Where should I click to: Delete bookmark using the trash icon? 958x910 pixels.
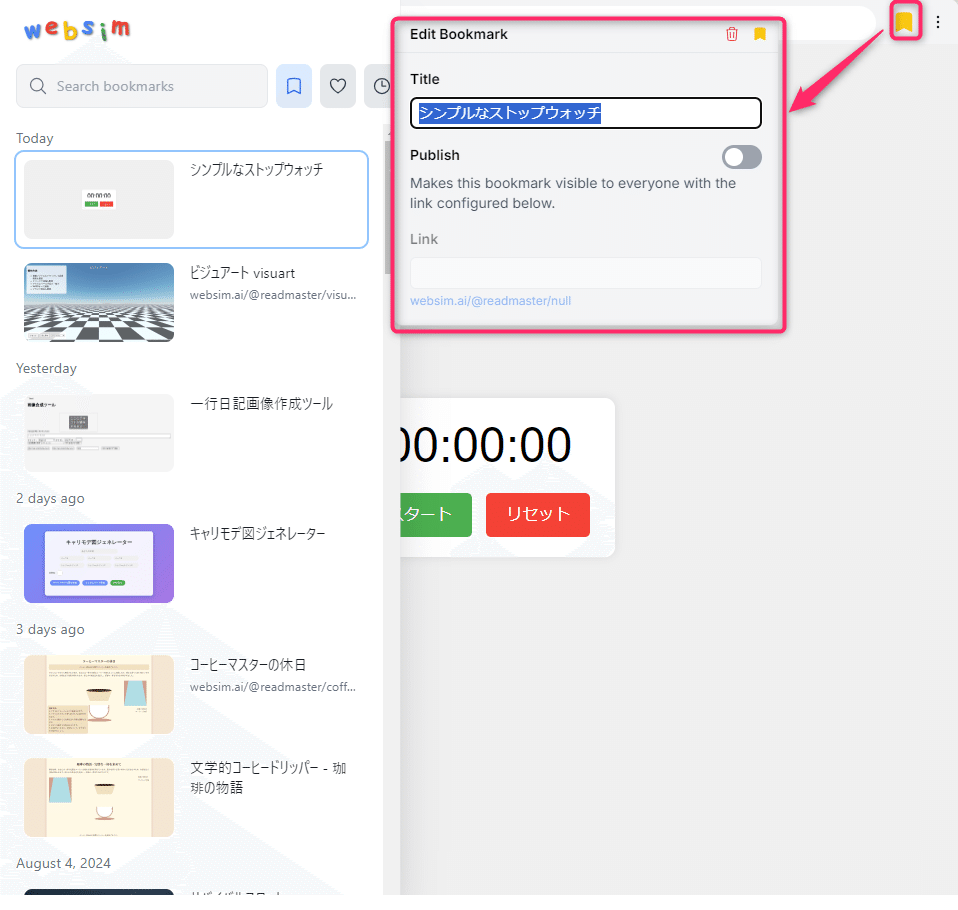coord(731,34)
